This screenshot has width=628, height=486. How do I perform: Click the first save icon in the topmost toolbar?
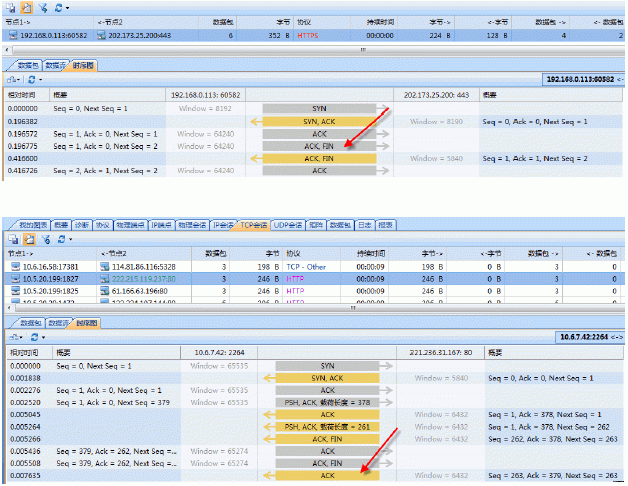tap(11, 7)
